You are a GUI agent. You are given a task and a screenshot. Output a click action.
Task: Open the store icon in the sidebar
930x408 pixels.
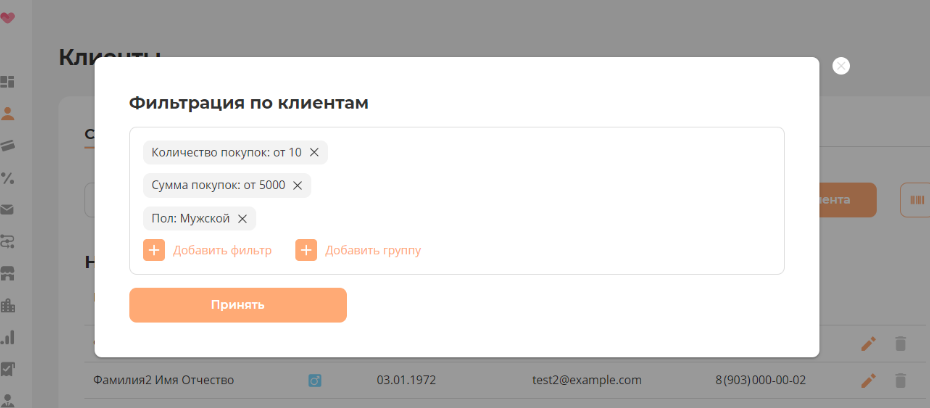coord(7,273)
